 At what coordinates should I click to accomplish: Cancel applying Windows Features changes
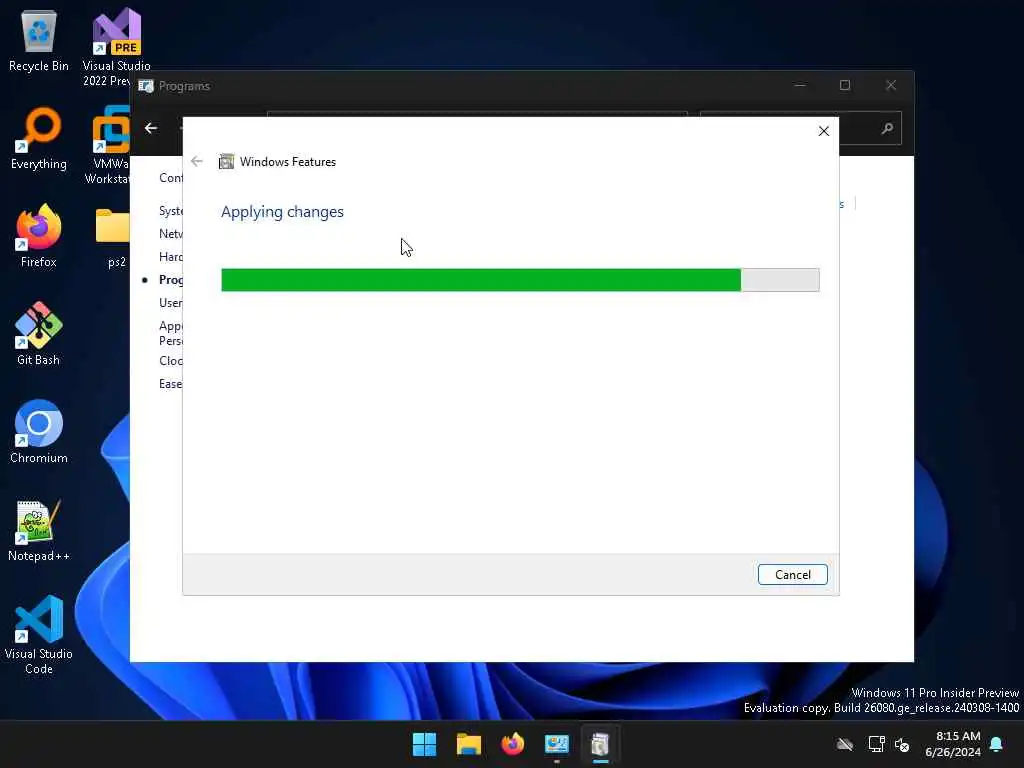point(792,575)
